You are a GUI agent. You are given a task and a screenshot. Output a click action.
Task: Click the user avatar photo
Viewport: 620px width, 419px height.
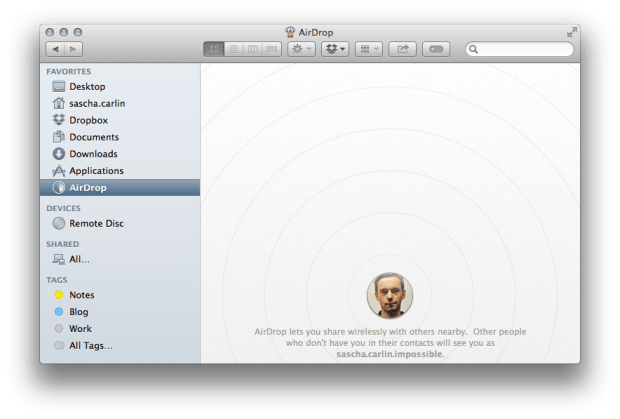(390, 295)
